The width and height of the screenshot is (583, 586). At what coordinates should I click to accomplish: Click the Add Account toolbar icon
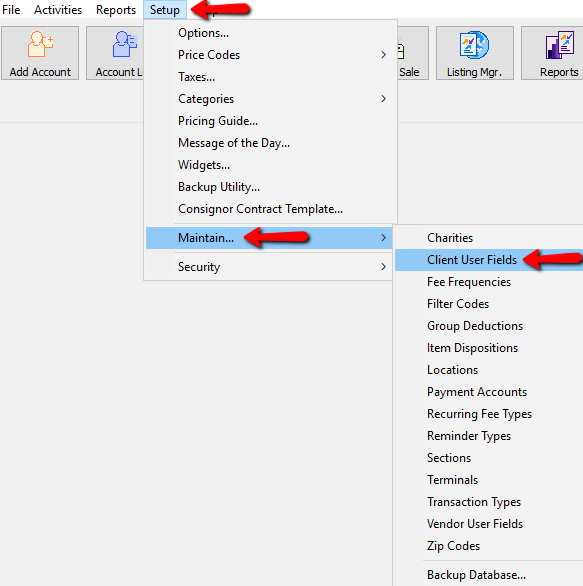(40, 53)
